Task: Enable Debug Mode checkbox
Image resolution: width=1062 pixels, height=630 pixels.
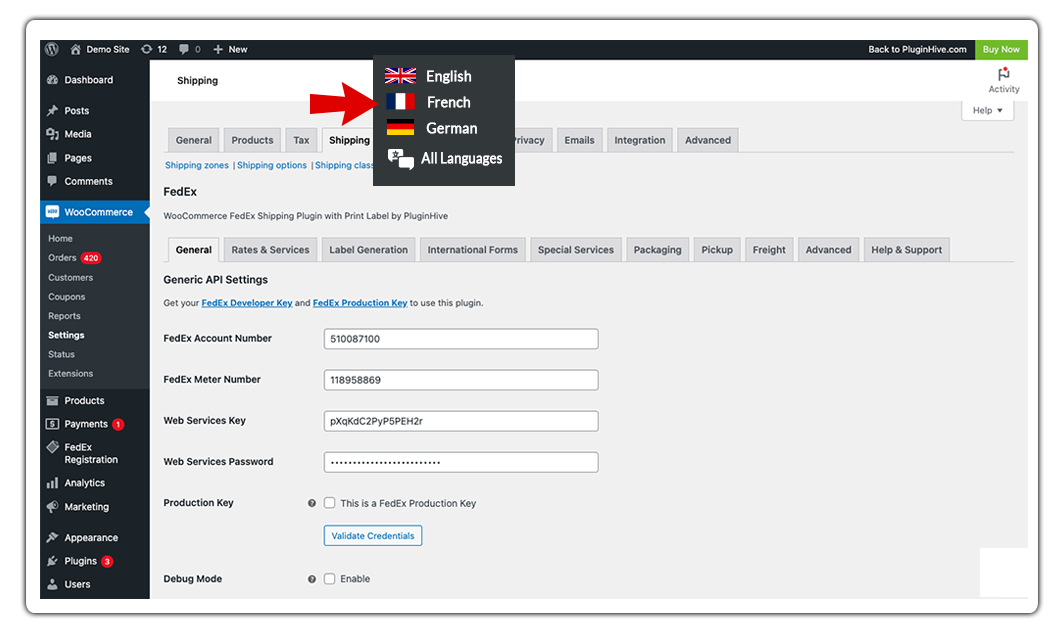Action: 329,579
